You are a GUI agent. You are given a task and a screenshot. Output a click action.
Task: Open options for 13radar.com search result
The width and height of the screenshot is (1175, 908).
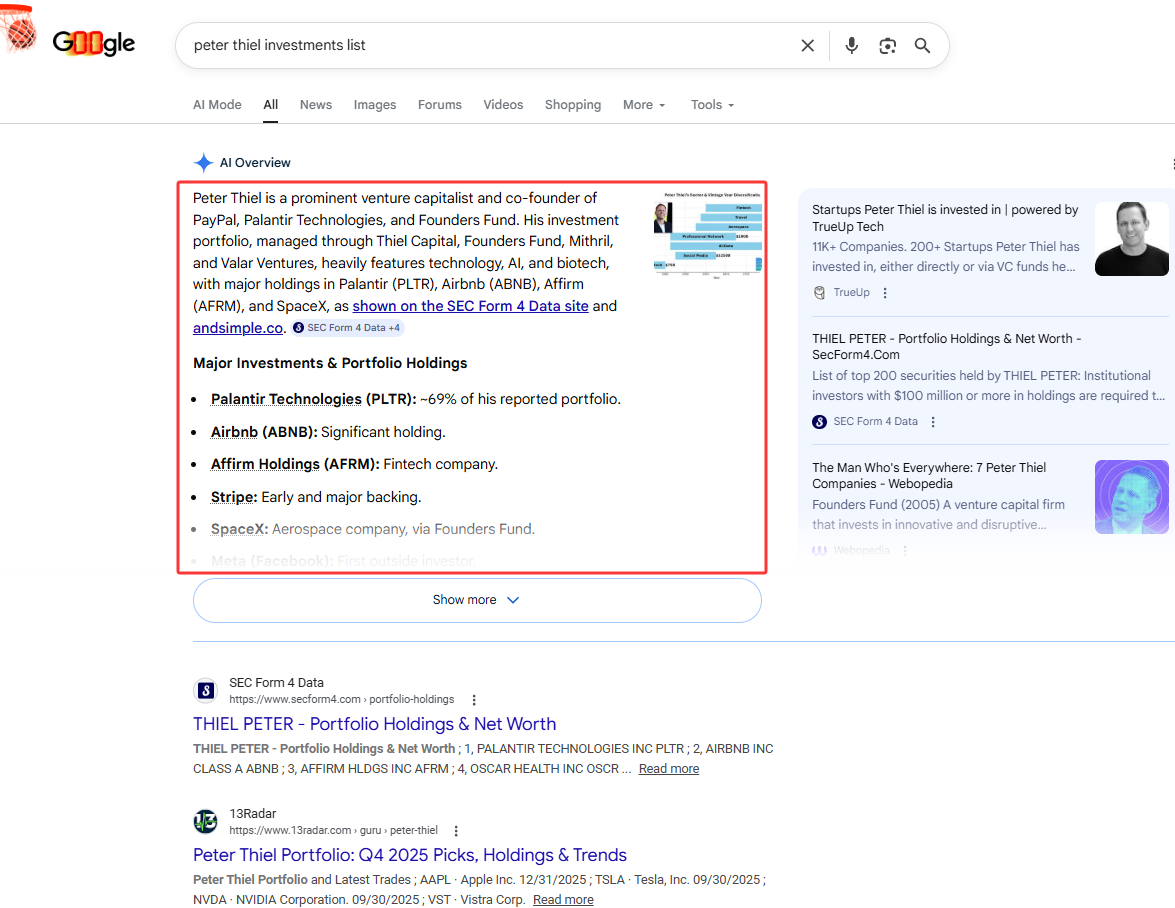456,831
